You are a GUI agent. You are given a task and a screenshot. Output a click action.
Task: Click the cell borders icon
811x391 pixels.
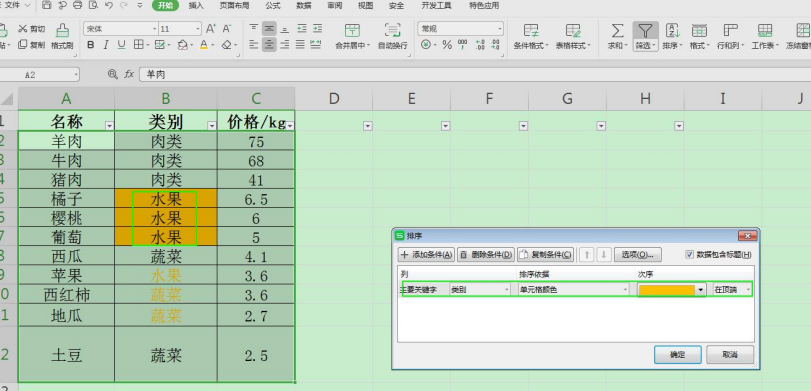138,45
